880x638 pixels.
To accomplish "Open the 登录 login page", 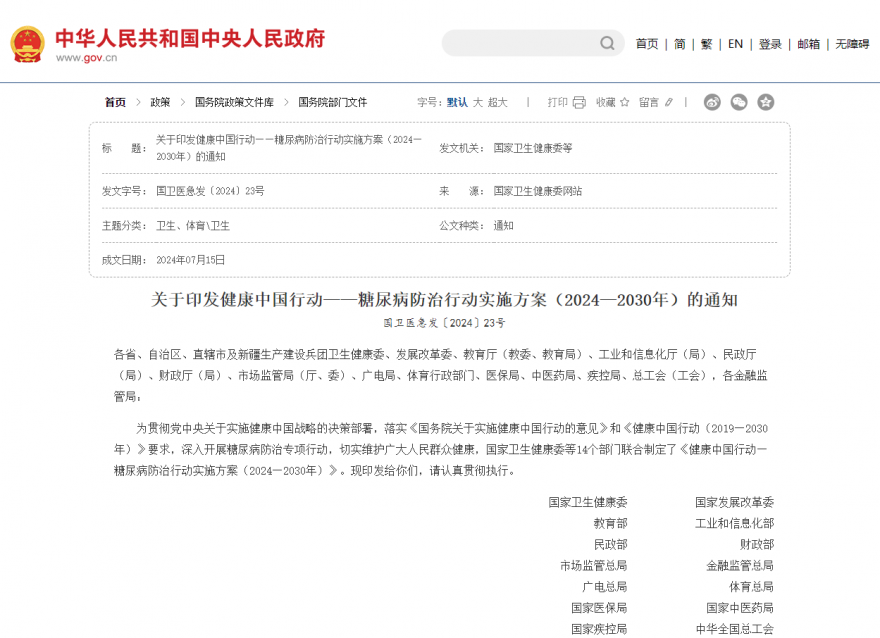I will tap(769, 44).
